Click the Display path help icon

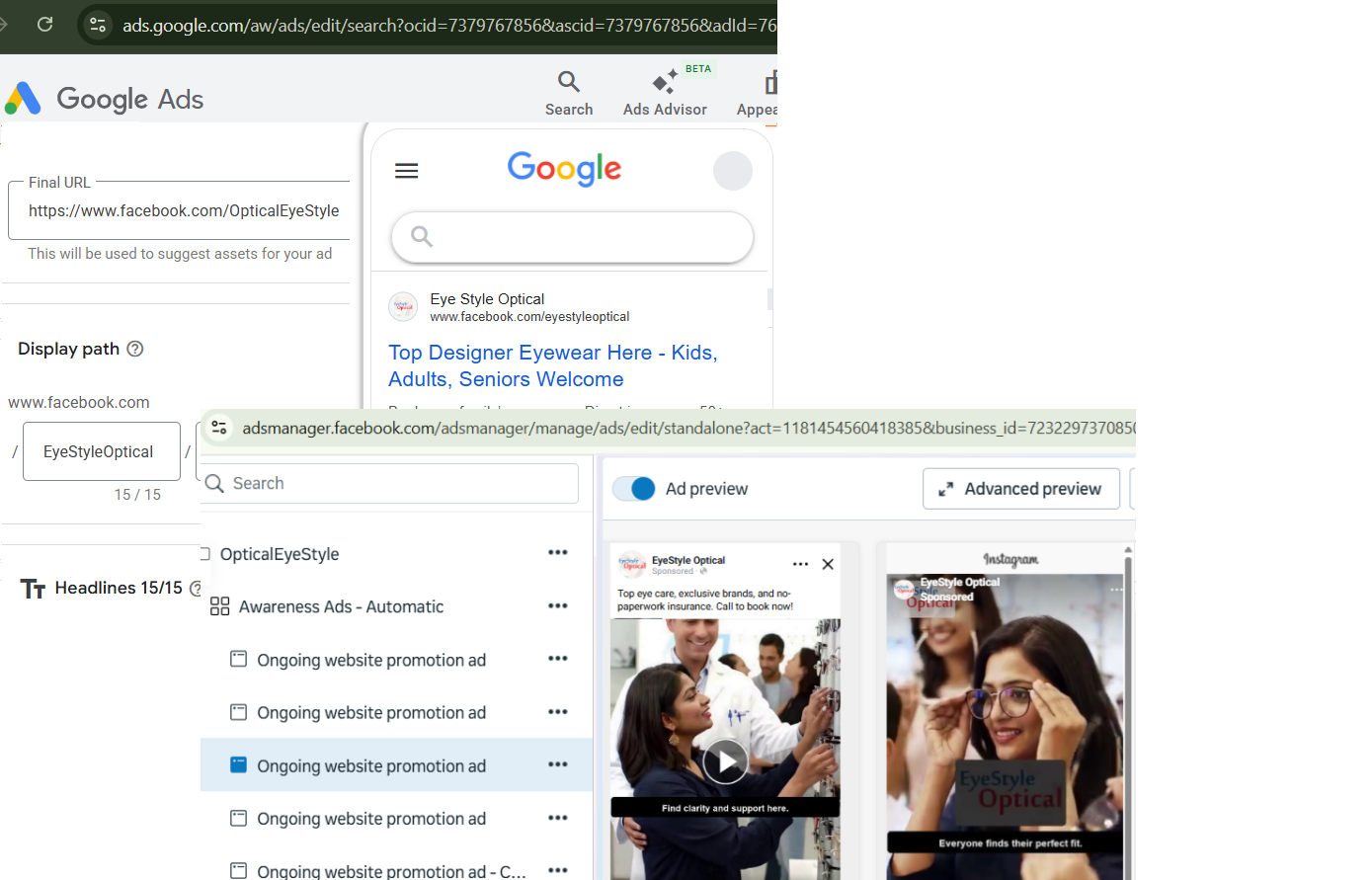[136, 349]
